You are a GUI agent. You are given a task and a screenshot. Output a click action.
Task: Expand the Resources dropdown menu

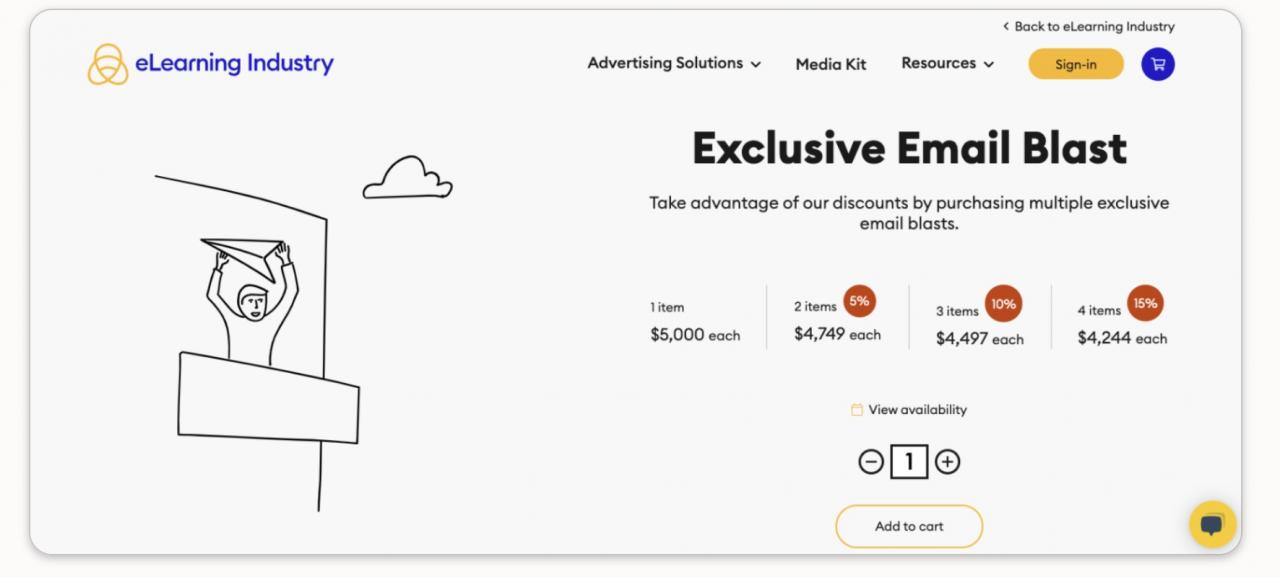pyautogui.click(x=947, y=64)
